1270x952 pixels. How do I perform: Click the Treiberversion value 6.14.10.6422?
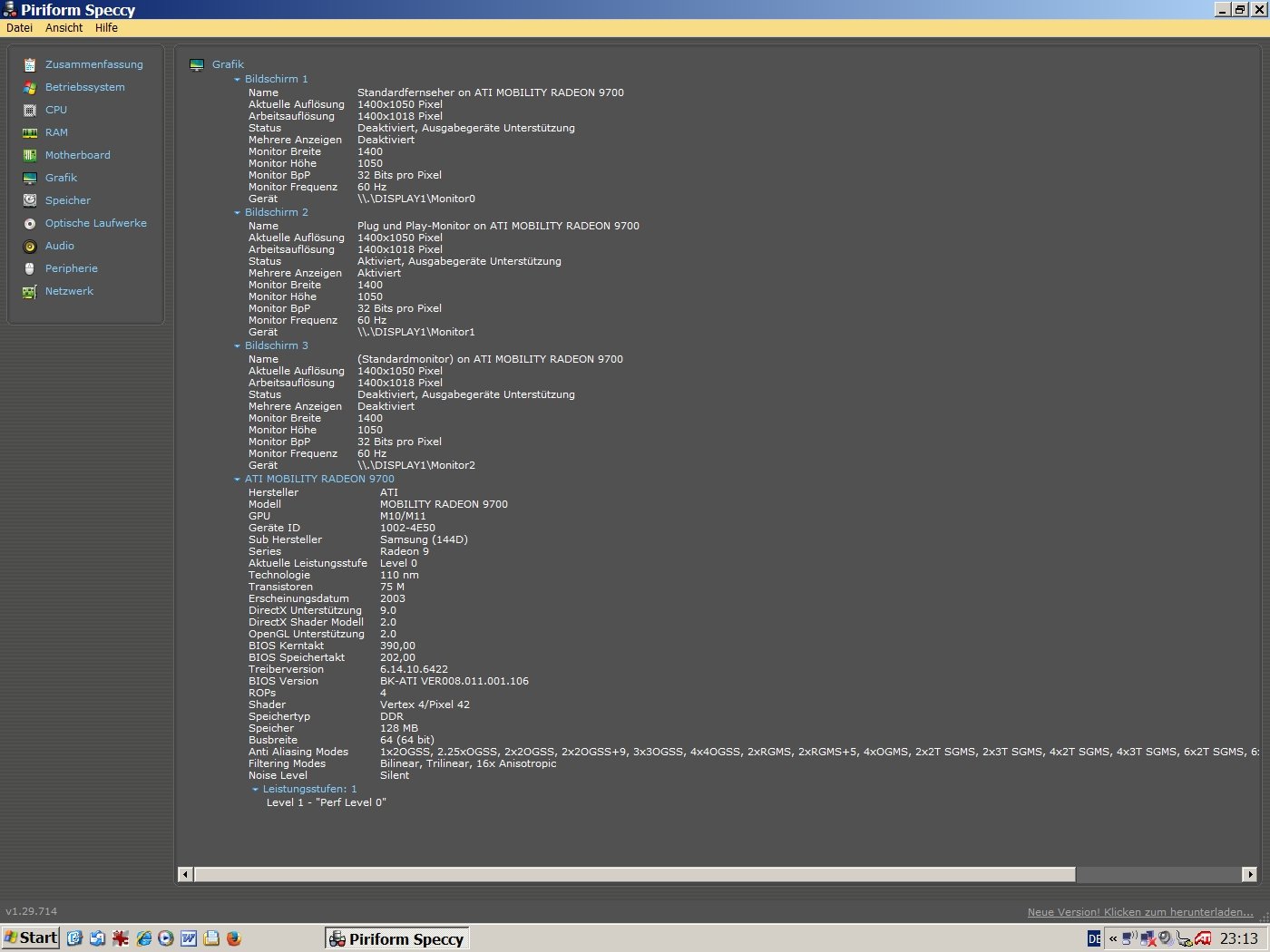[x=414, y=670]
